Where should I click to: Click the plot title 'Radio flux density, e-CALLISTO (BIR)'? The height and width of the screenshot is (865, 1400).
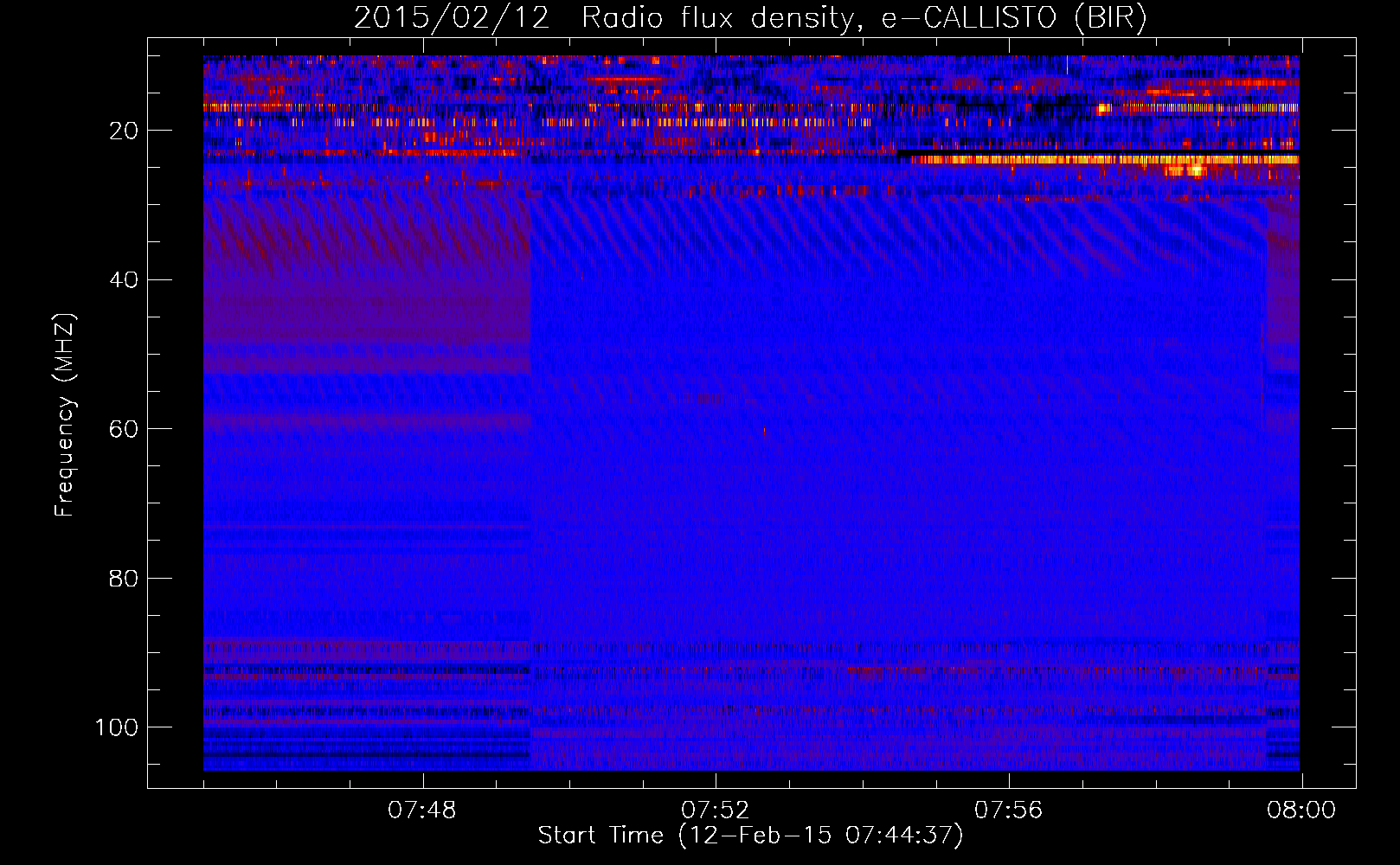(864, 18)
